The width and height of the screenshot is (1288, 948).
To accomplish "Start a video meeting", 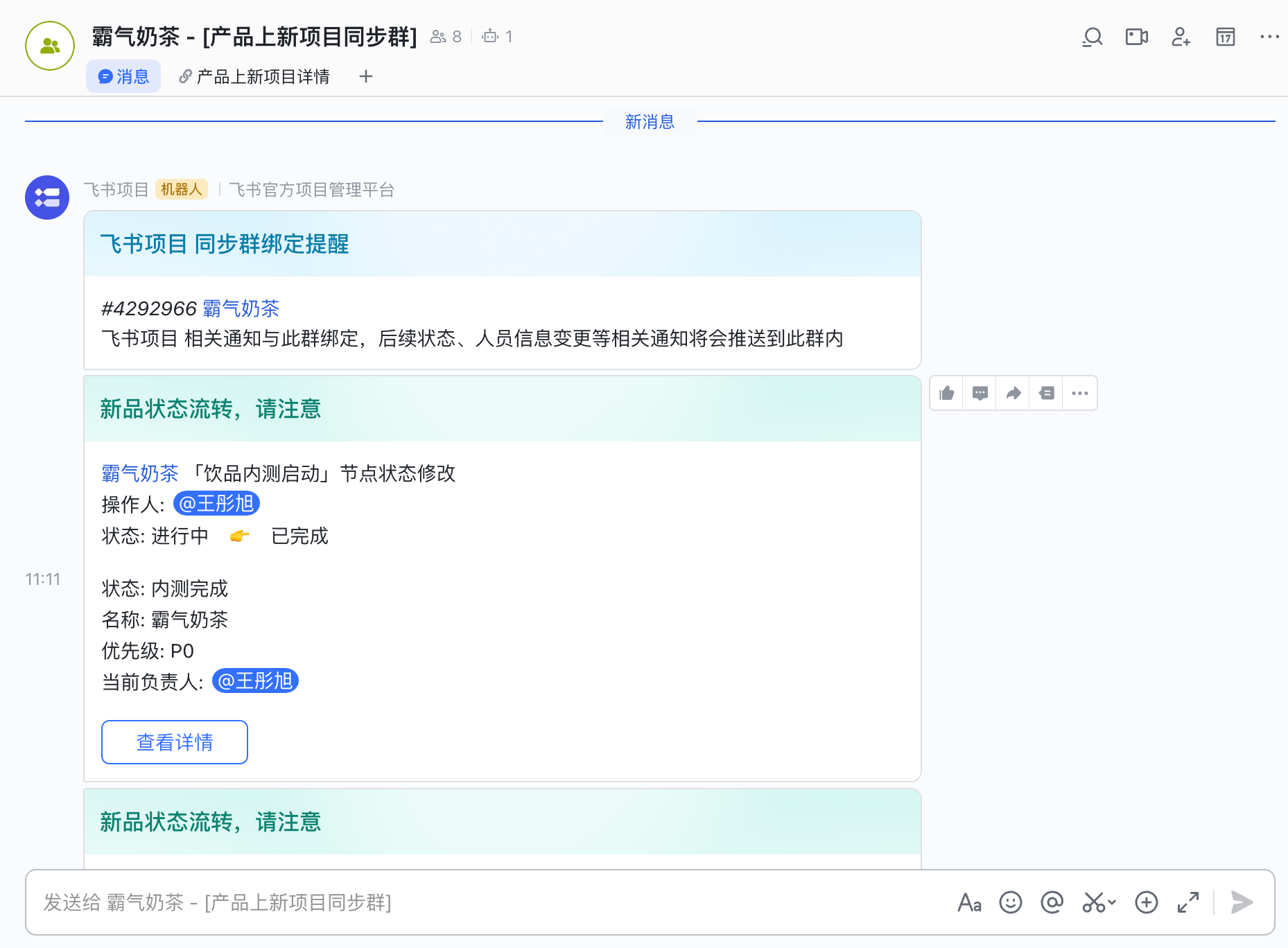I will click(x=1137, y=37).
